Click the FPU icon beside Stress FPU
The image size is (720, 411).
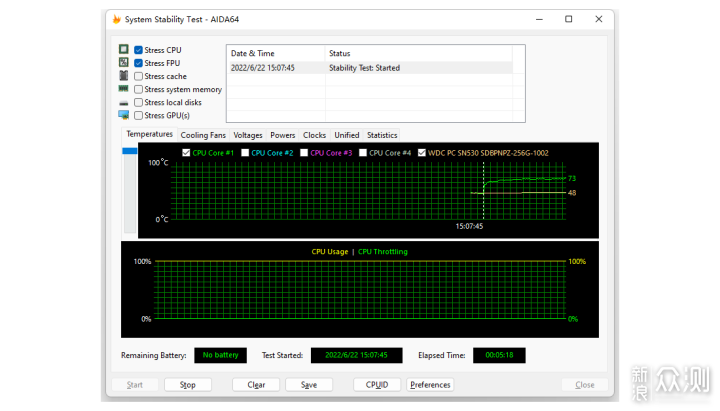[124, 62]
